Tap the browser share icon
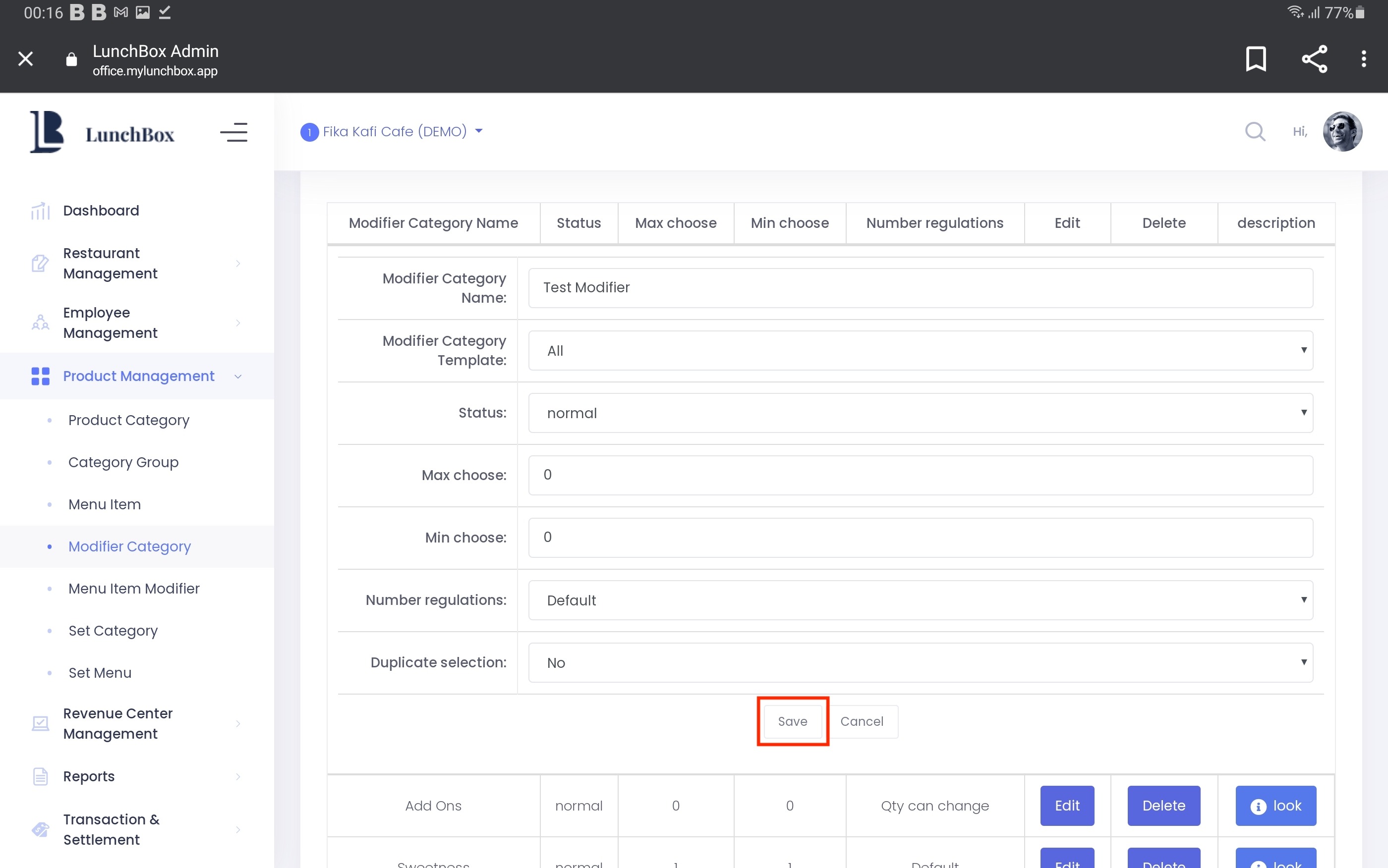This screenshot has width=1388, height=868. (1314, 58)
